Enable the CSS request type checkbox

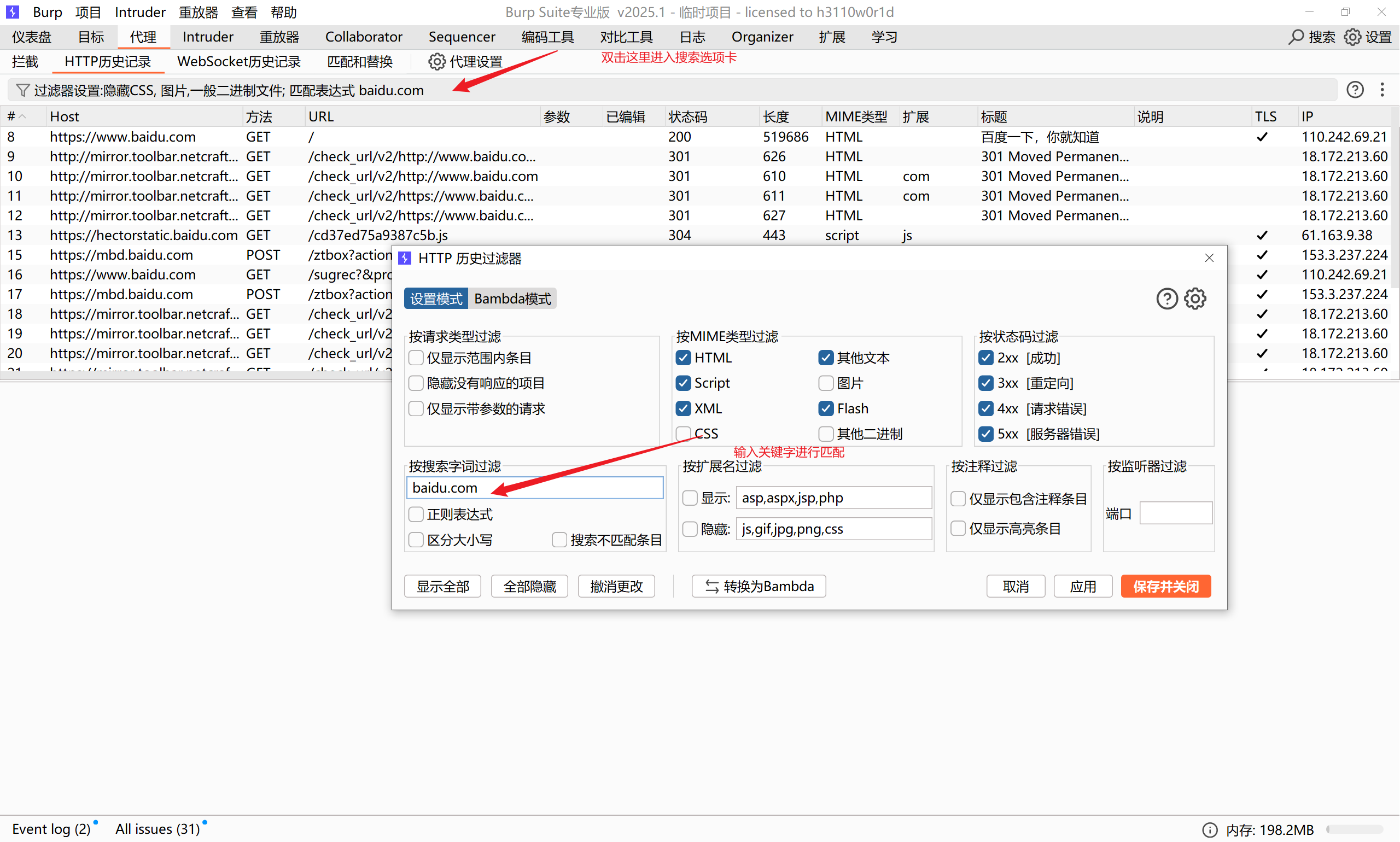click(x=683, y=433)
